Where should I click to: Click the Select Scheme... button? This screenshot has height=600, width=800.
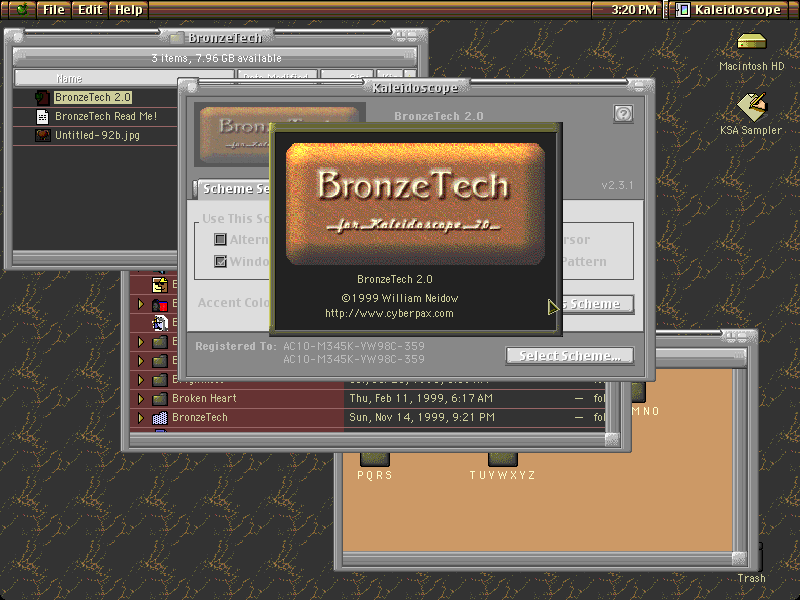pos(570,356)
